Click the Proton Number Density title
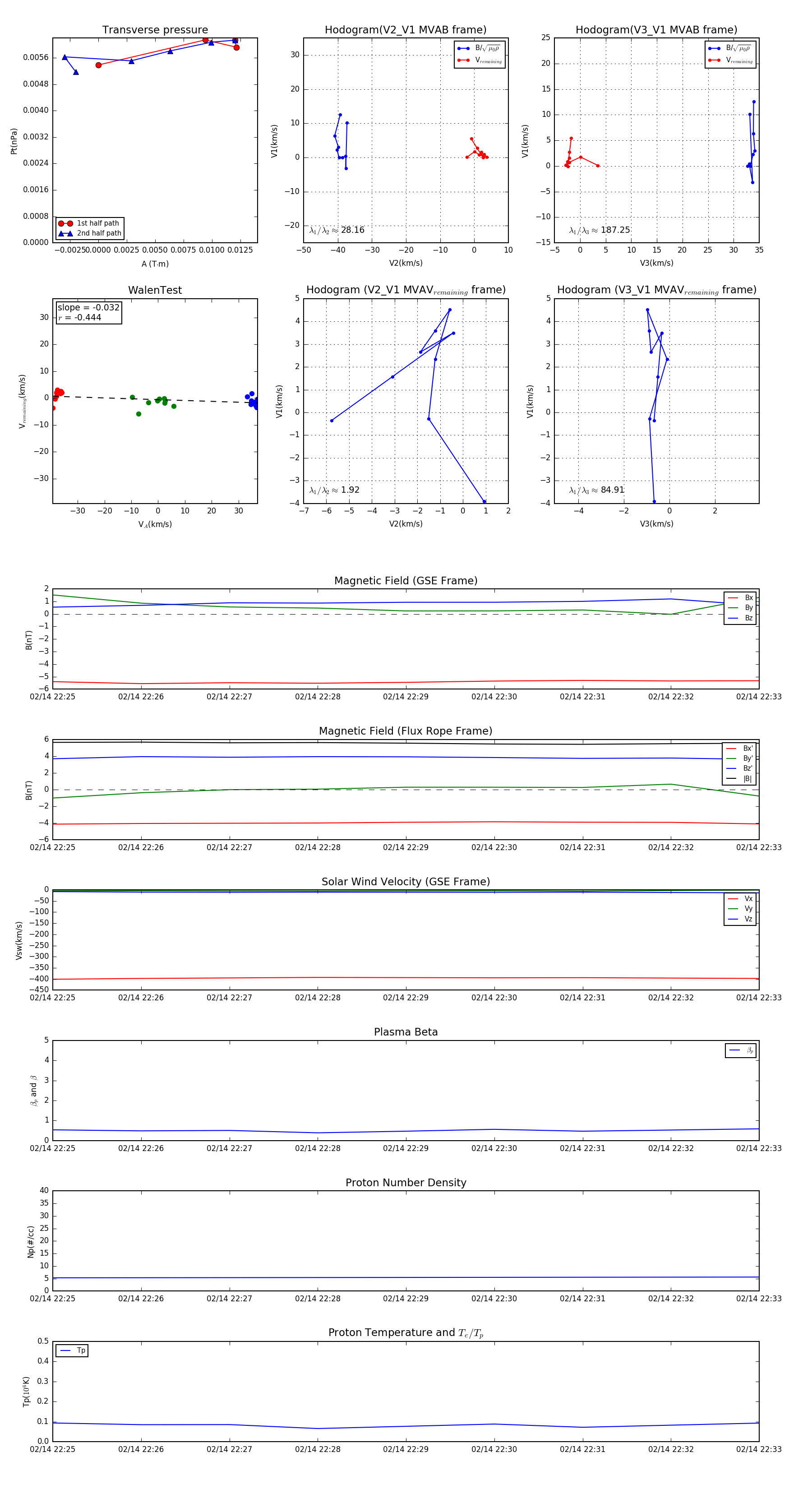The image size is (812, 1489). [406, 1182]
